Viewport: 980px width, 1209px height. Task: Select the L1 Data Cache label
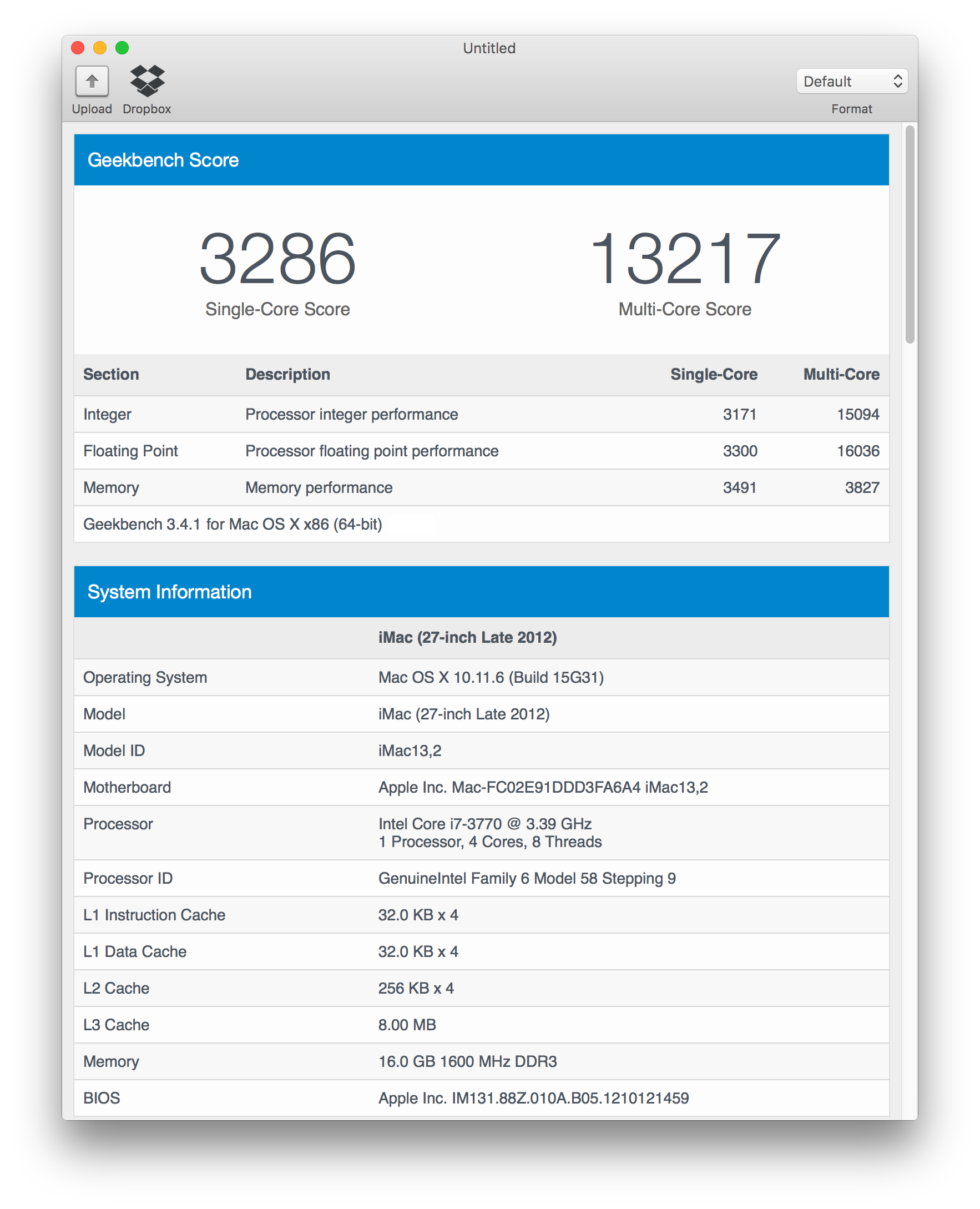pyautogui.click(x=135, y=952)
